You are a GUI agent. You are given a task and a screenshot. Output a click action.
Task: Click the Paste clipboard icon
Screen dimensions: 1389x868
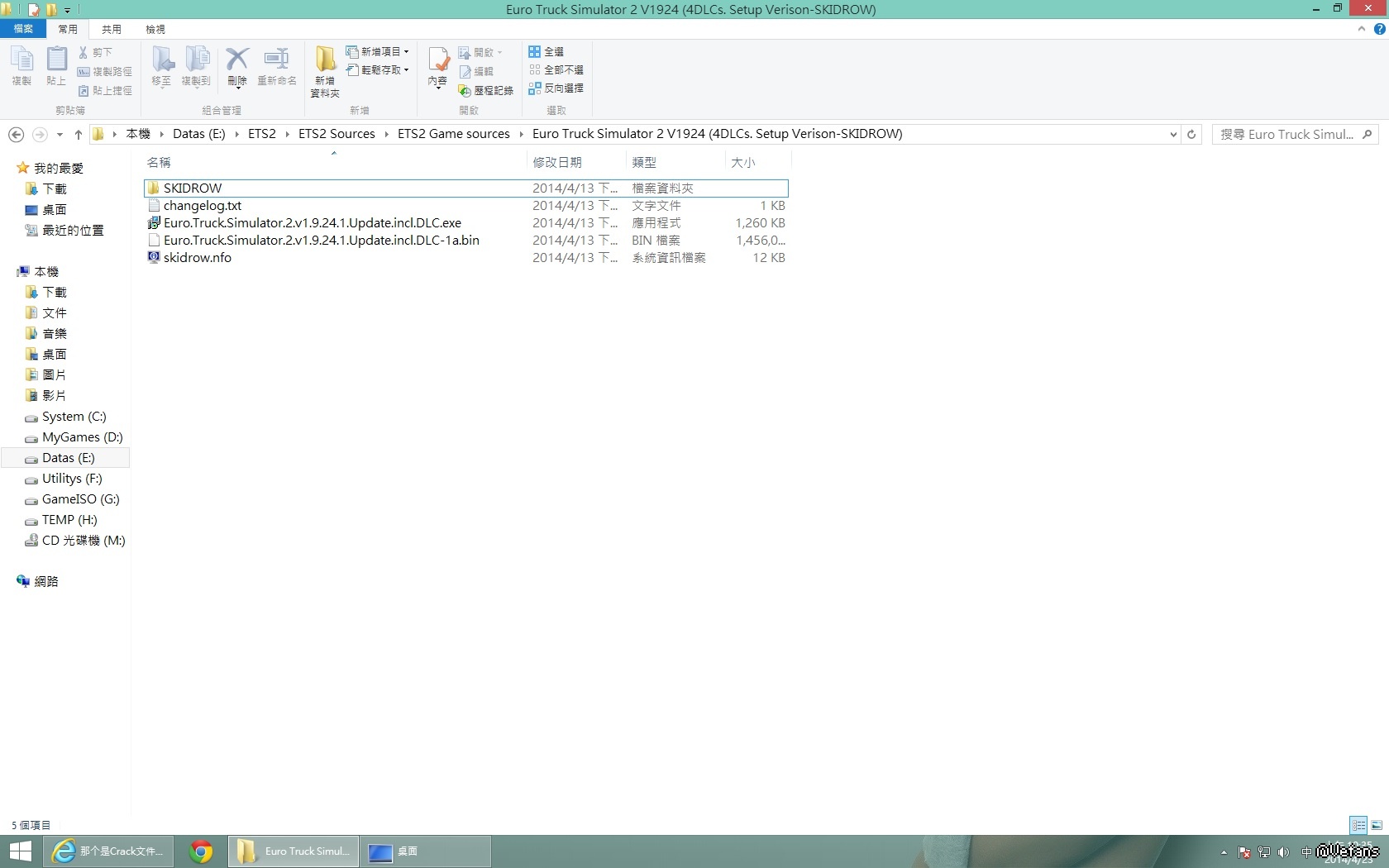pos(56,66)
